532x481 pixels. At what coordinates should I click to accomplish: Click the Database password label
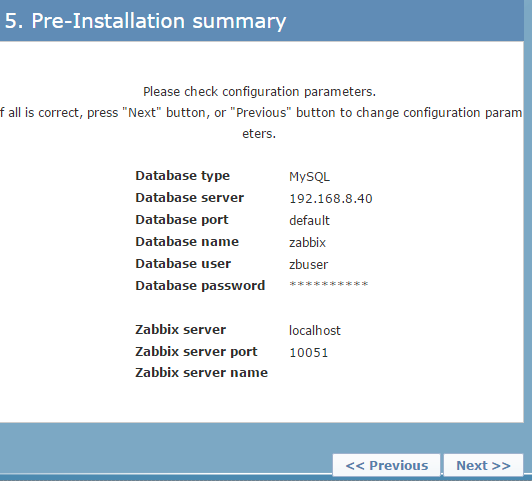click(200, 286)
